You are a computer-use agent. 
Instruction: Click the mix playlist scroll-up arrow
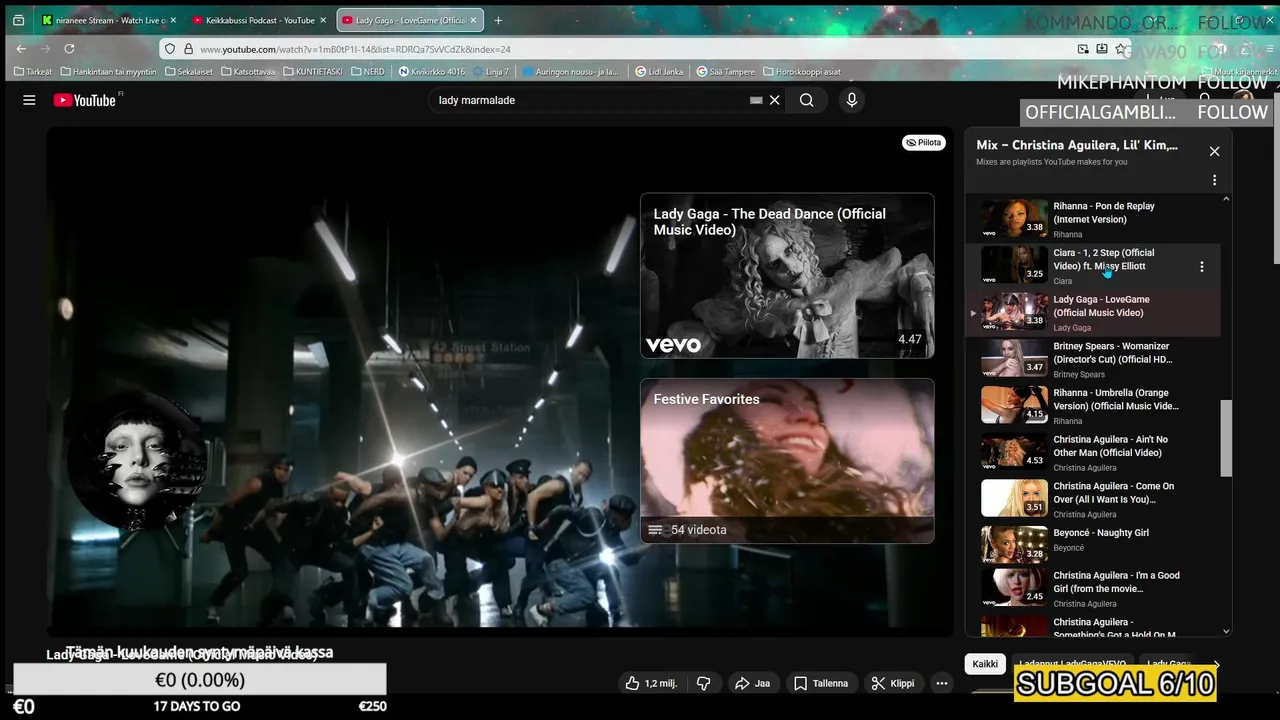[1226, 199]
